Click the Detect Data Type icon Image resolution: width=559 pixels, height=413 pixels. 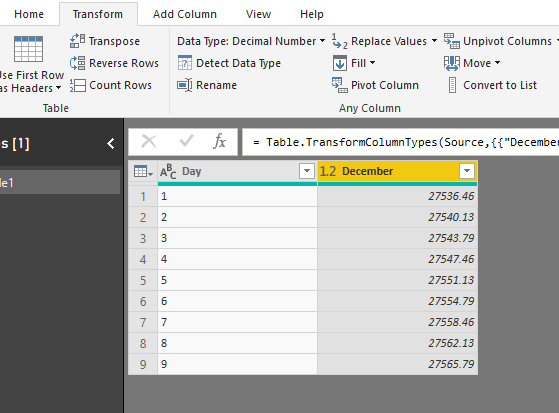click(185, 63)
